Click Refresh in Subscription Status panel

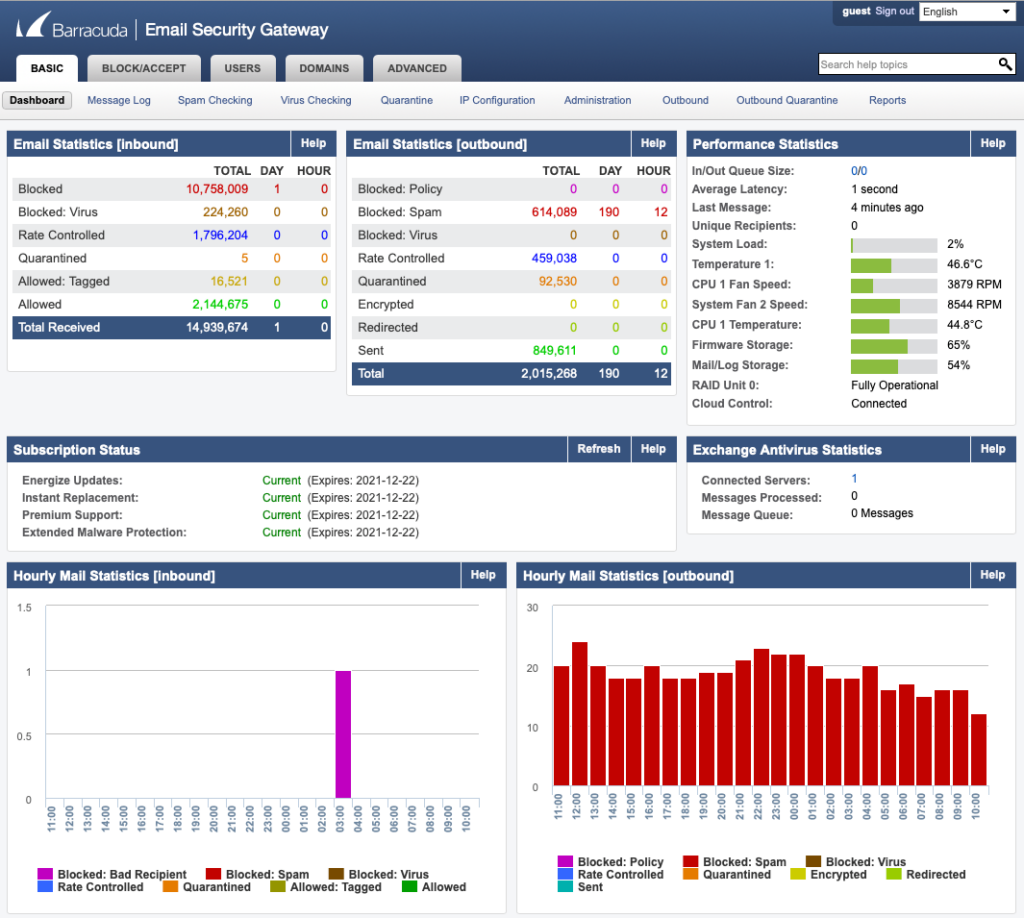click(x=598, y=449)
